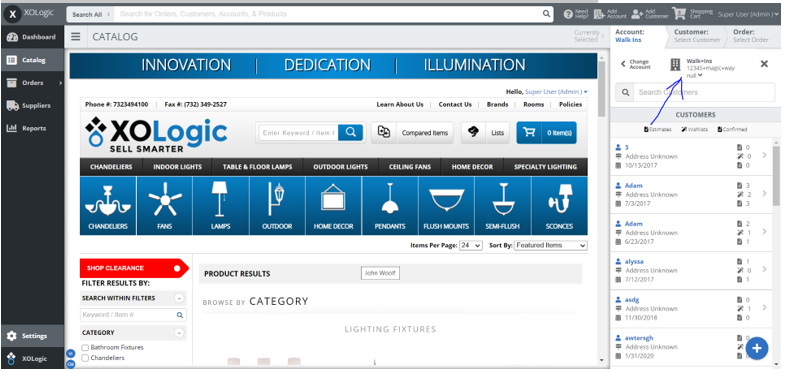Open Reports in the sidebar
Screen dimensions: 790x371
pos(32,128)
